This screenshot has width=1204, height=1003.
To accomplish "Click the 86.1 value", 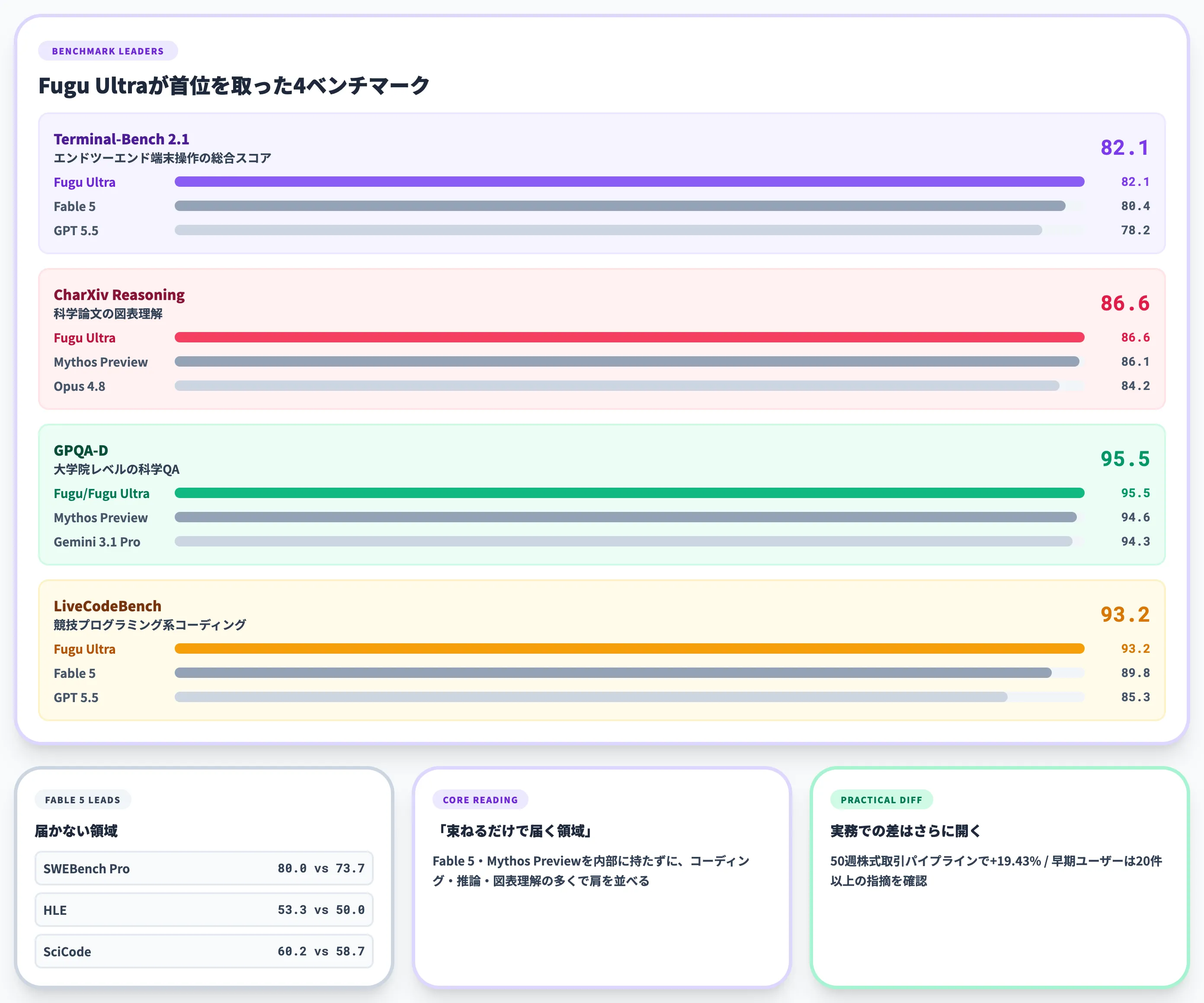I will 1135,362.
